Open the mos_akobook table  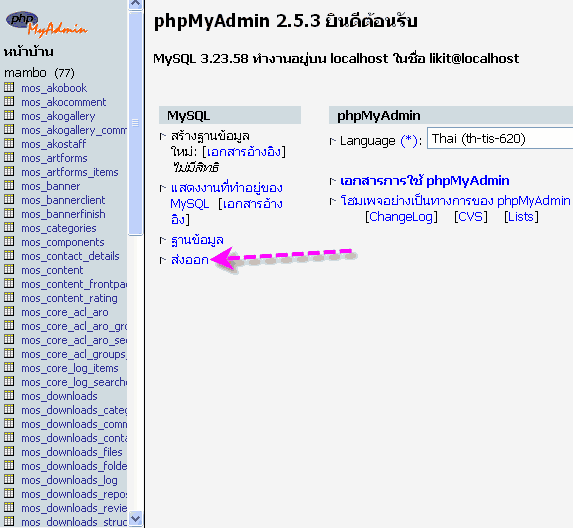tap(54, 88)
